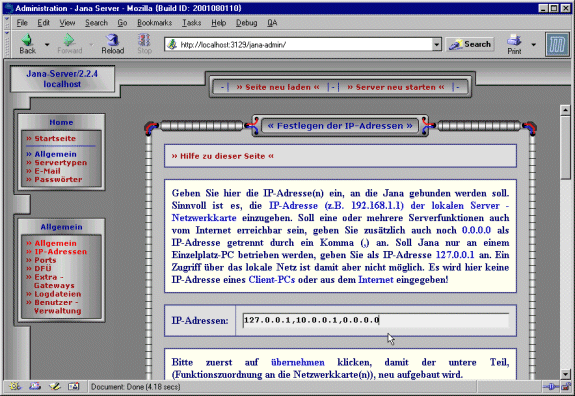This screenshot has height=396, width=575.
Task: Open the Edit menu
Action: [43, 23]
